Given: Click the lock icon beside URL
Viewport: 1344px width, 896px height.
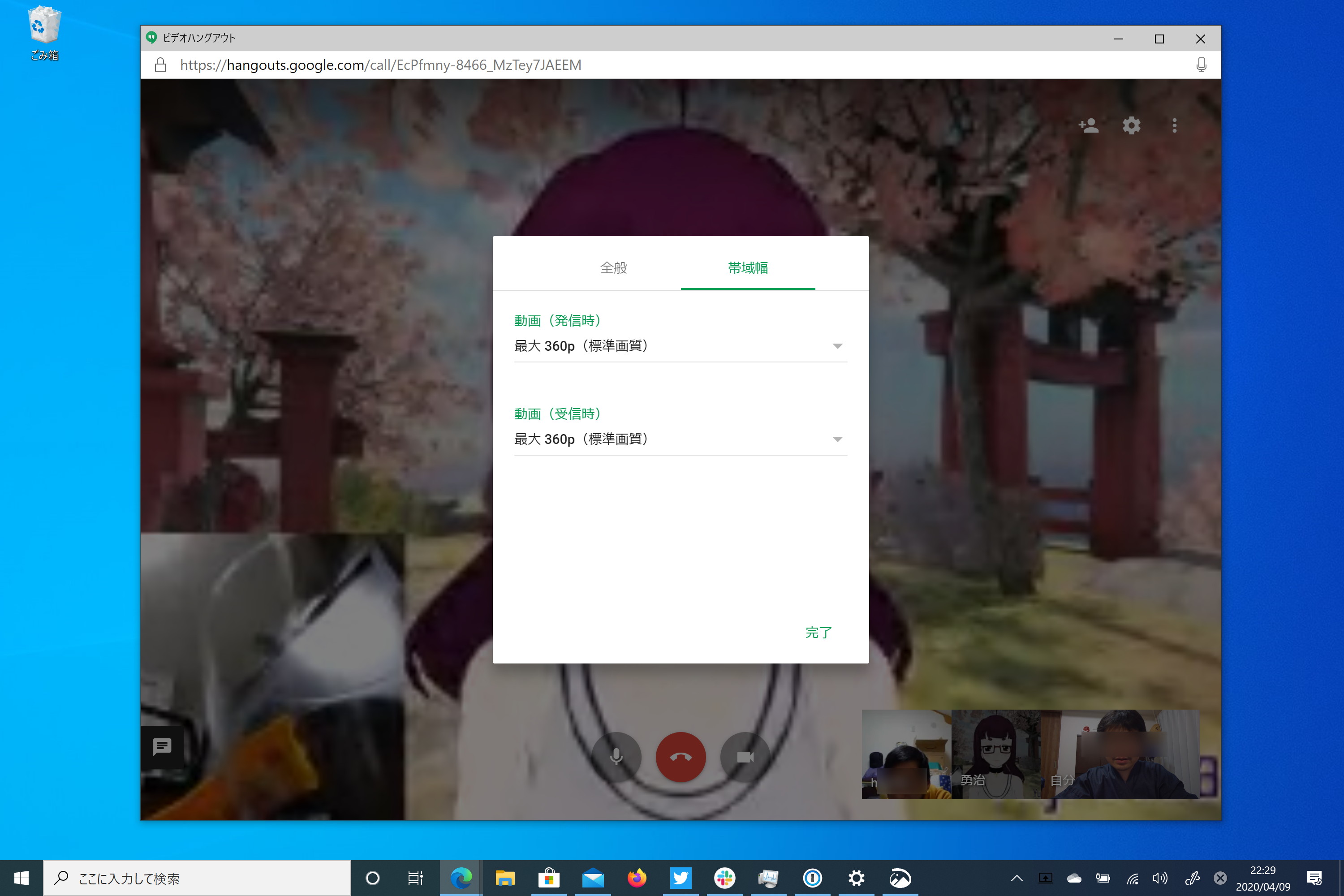Looking at the screenshot, I should pyautogui.click(x=160, y=65).
